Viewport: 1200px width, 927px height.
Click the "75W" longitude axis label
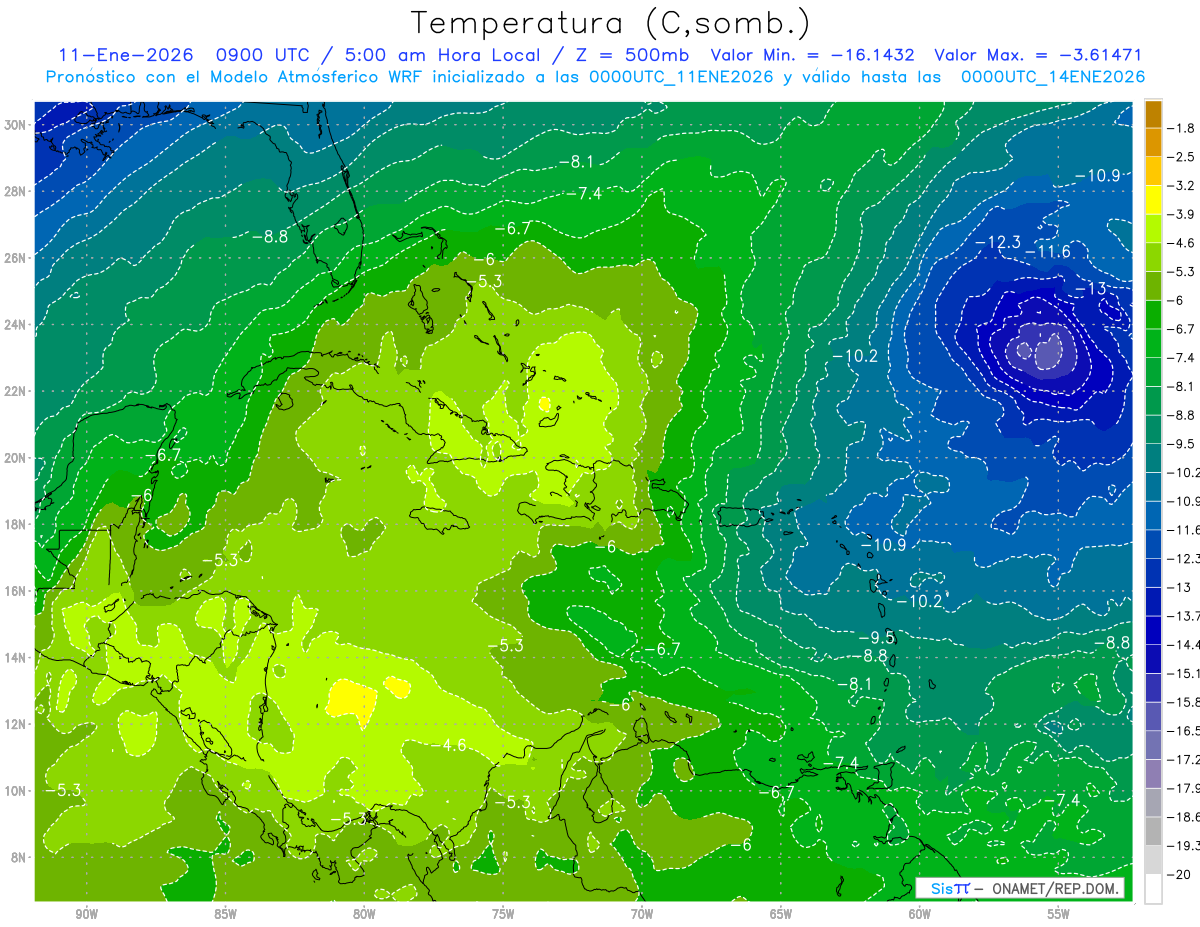(x=503, y=914)
